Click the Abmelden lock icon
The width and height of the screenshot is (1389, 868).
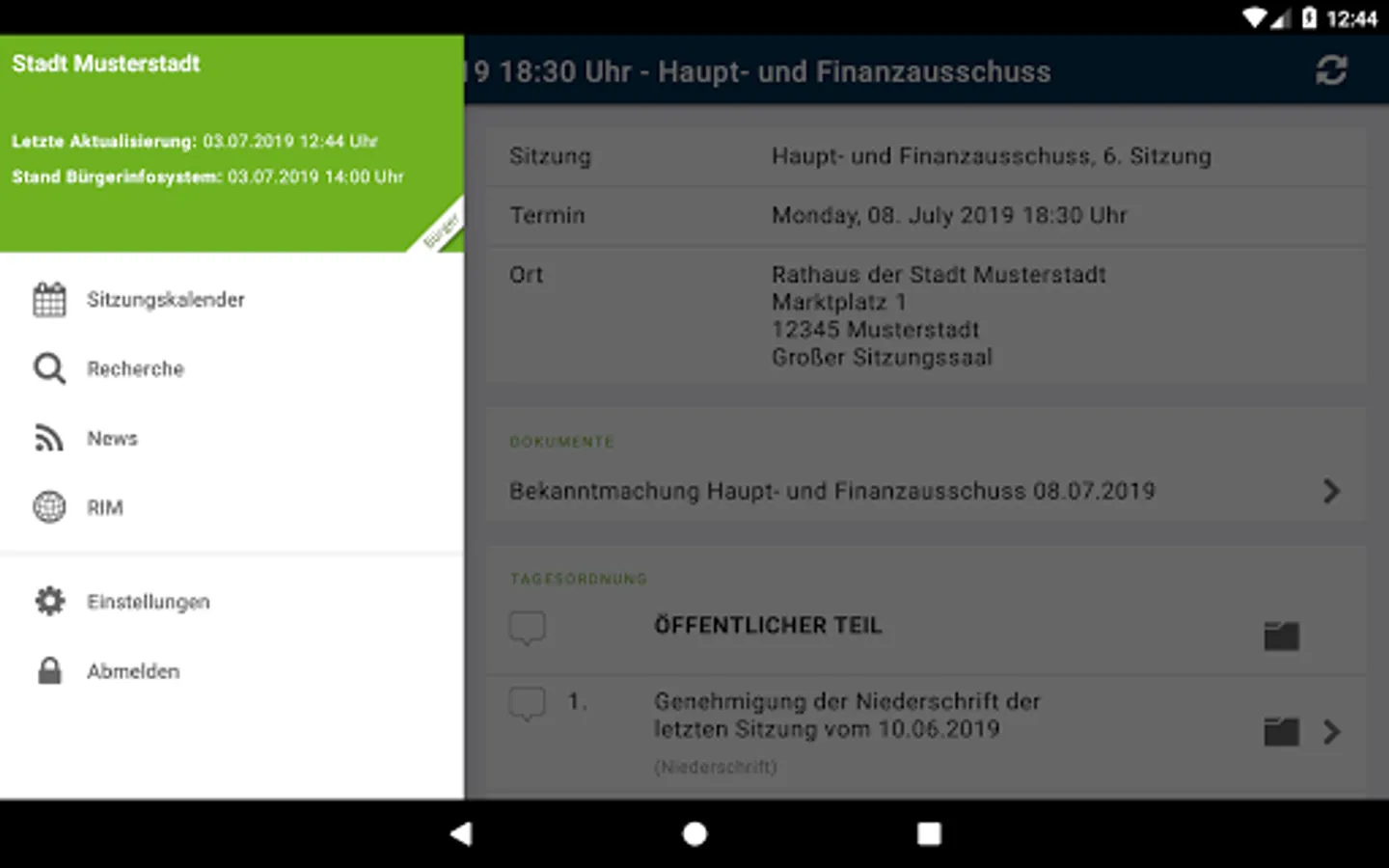[49, 670]
